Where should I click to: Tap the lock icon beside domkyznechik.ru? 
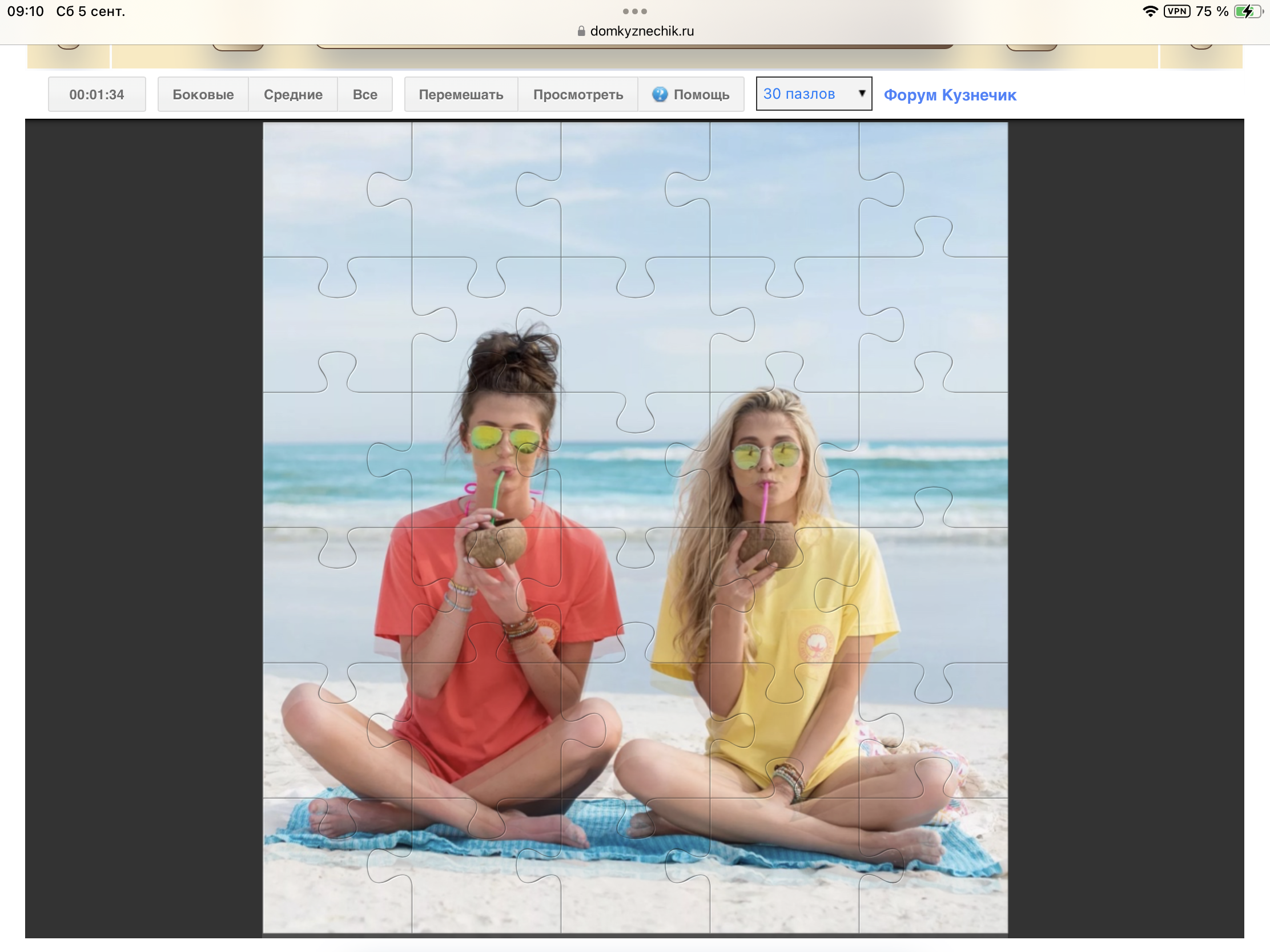(581, 31)
